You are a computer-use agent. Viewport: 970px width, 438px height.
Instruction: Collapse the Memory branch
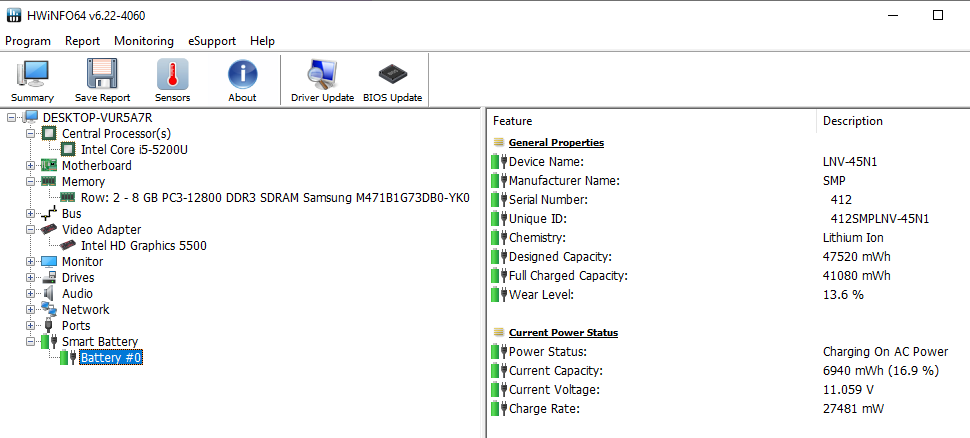coord(30,181)
